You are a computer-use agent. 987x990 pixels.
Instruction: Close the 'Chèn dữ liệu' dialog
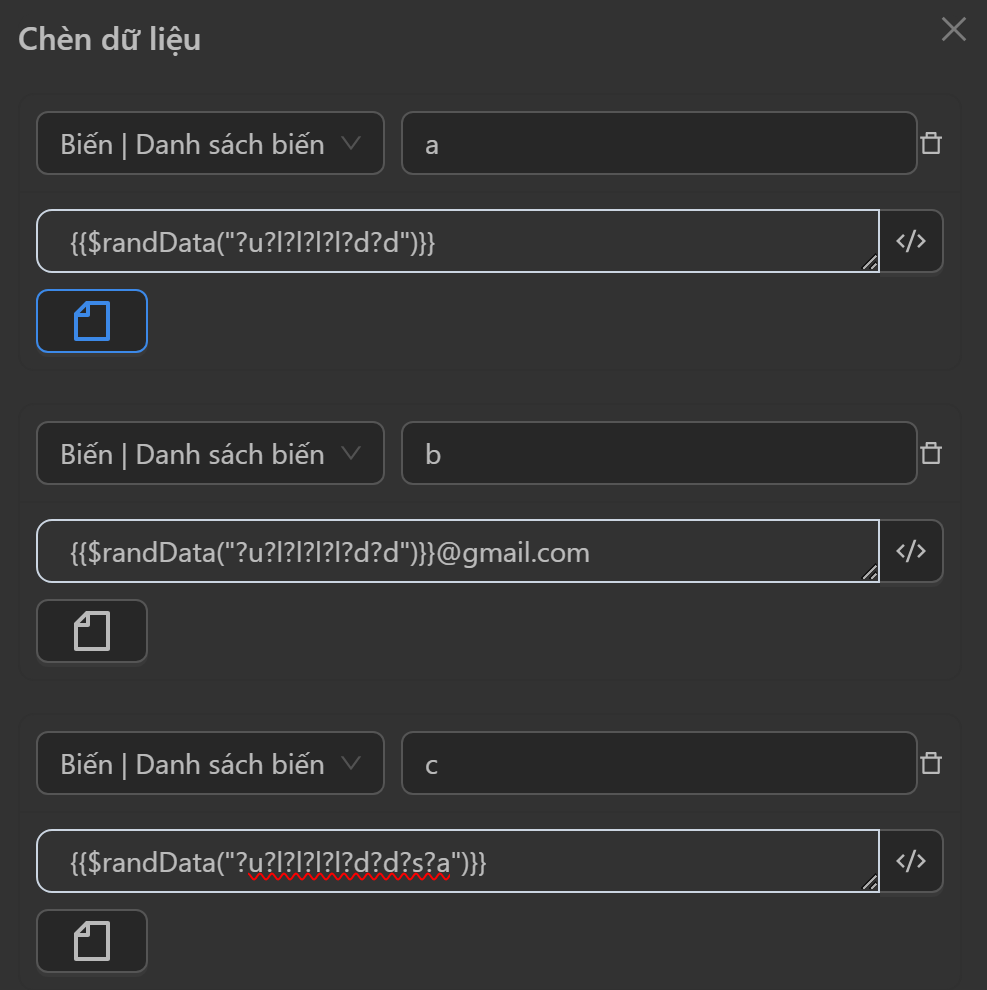coord(954,30)
